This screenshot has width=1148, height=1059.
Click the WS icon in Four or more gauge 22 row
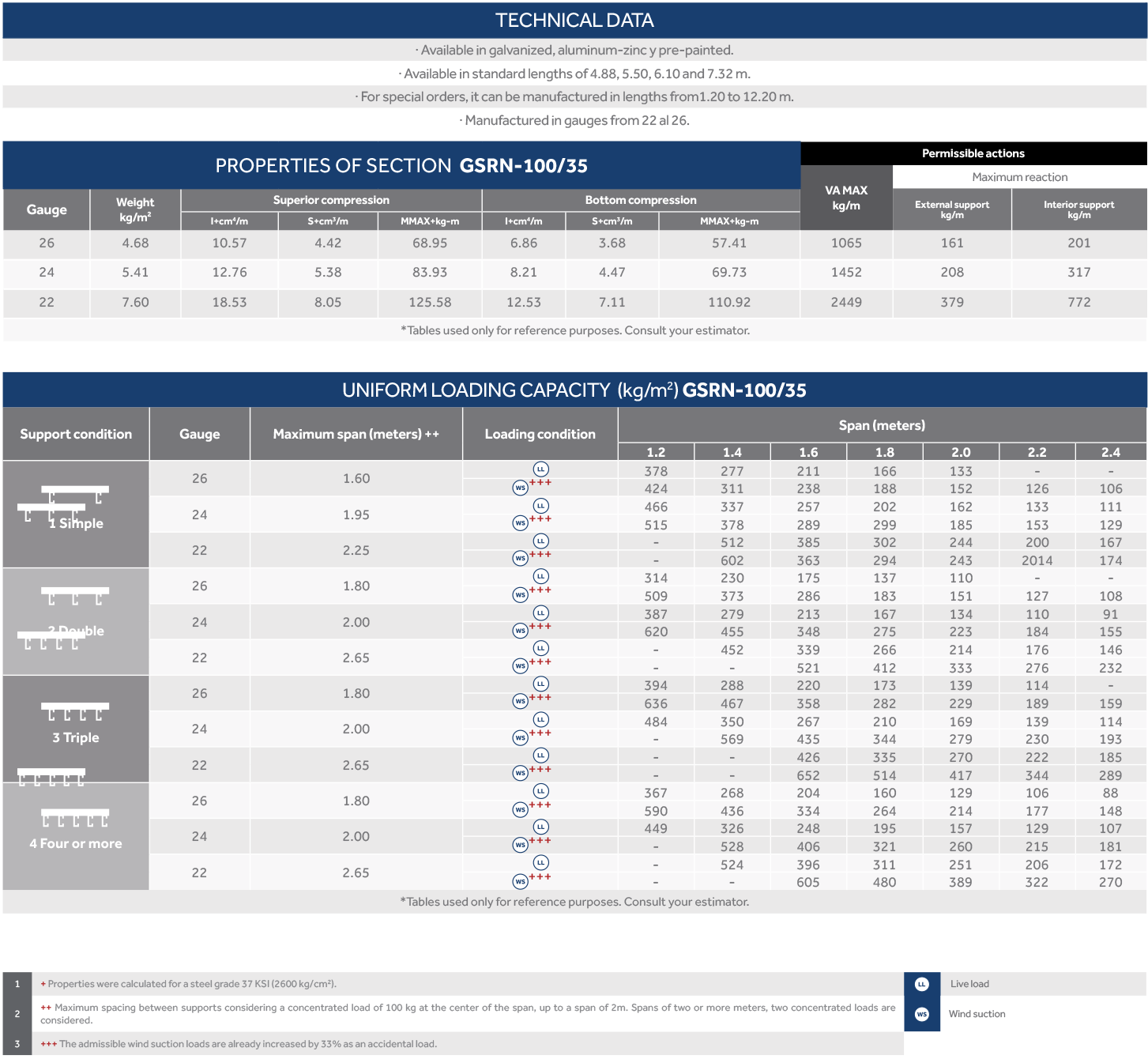pyautogui.click(x=520, y=881)
